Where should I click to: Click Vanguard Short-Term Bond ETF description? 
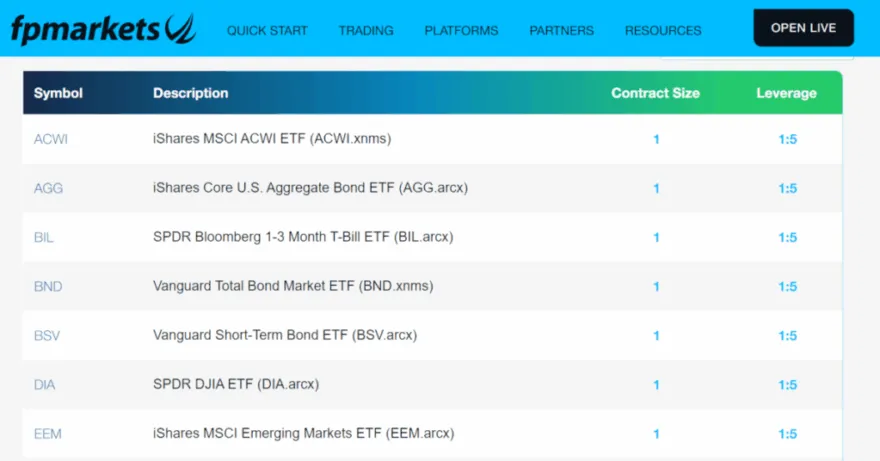pos(285,335)
